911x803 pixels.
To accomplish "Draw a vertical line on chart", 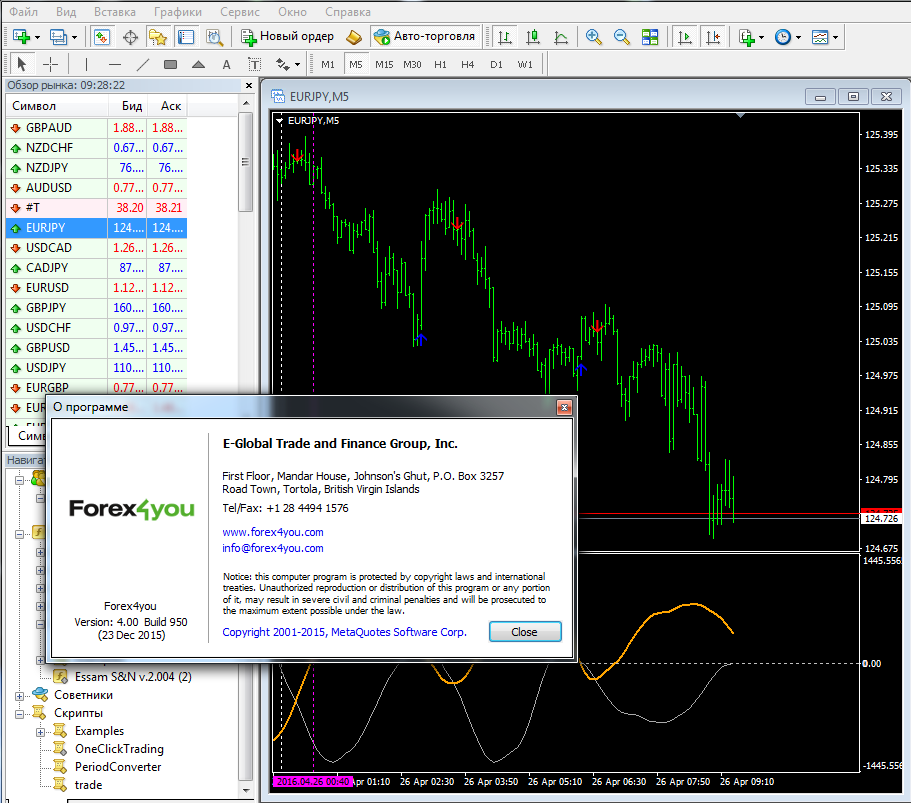I will [86, 64].
